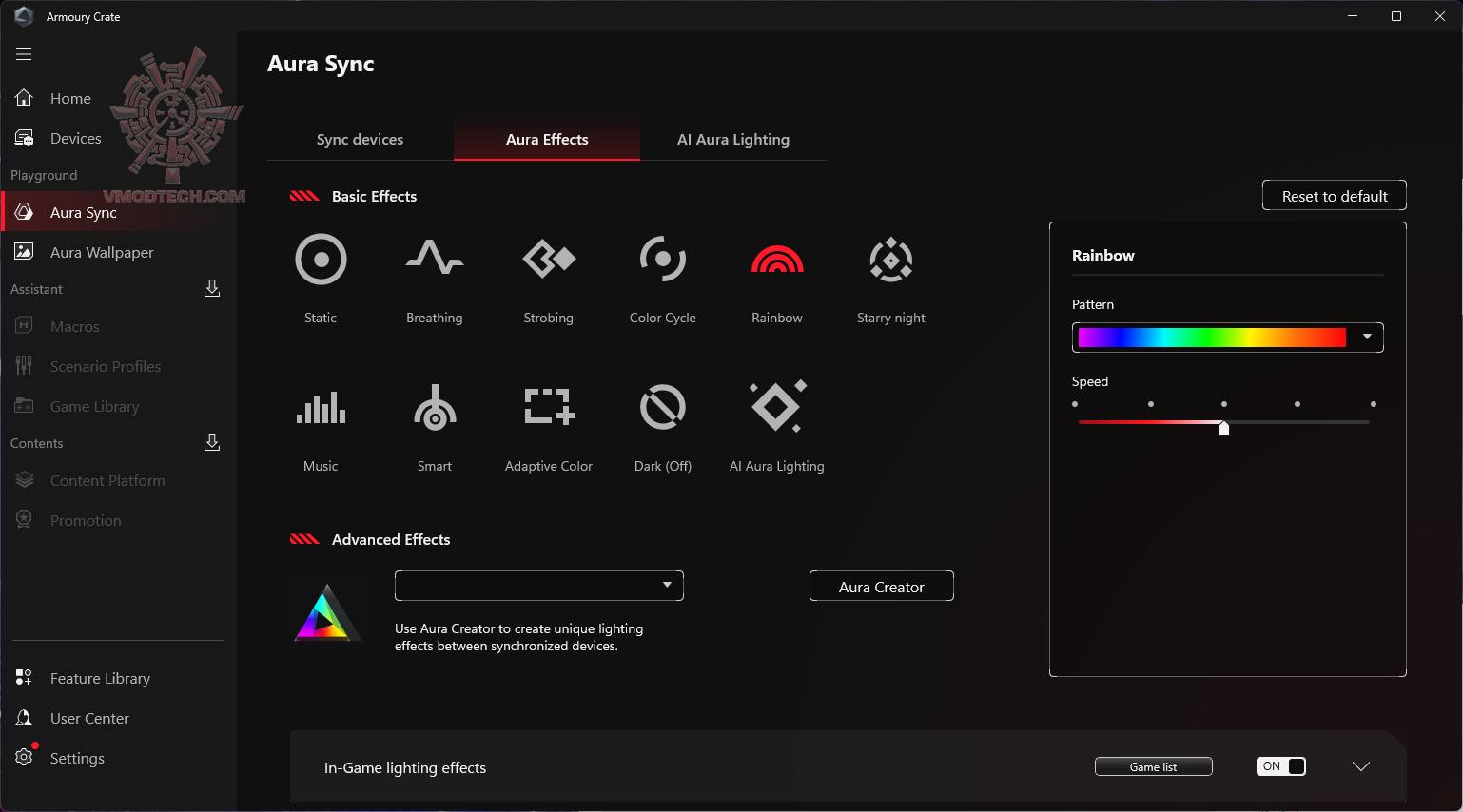The height and width of the screenshot is (812, 1463).
Task: Switch to the AI Aura Lighting tab
Action: tap(733, 140)
